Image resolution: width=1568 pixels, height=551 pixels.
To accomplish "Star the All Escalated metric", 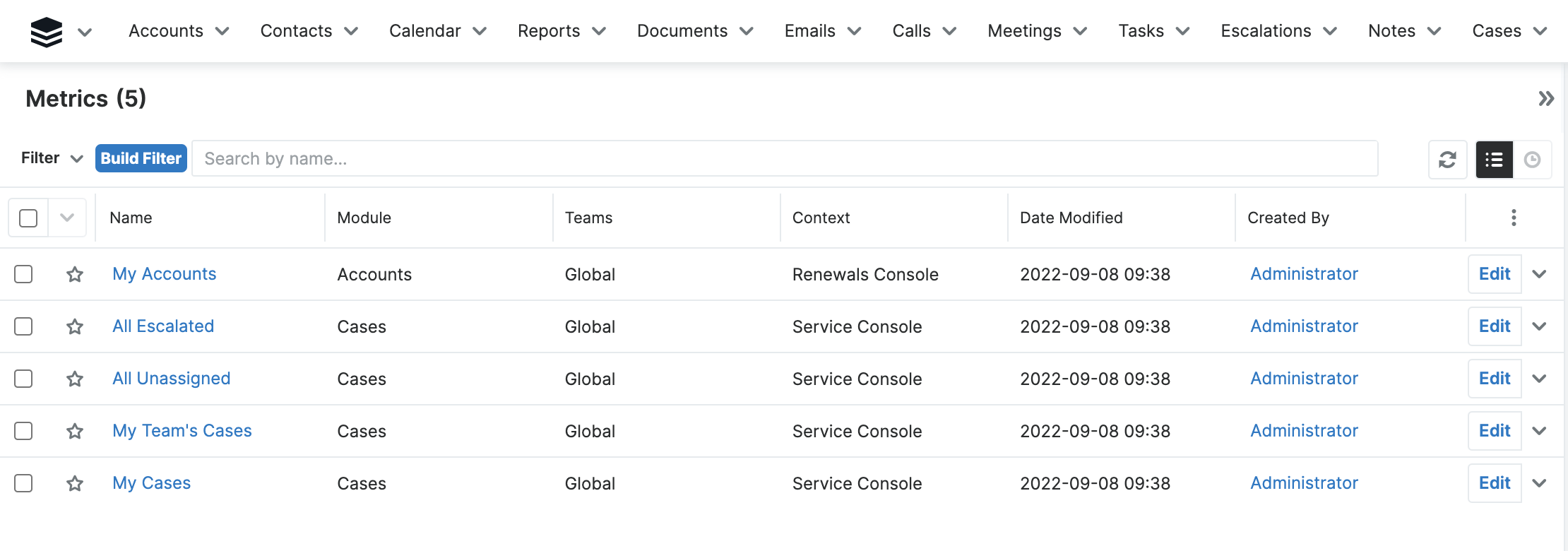I will (75, 326).
